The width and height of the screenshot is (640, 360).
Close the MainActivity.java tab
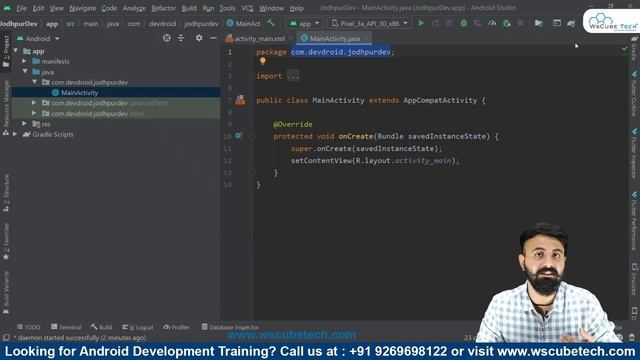(366, 38)
